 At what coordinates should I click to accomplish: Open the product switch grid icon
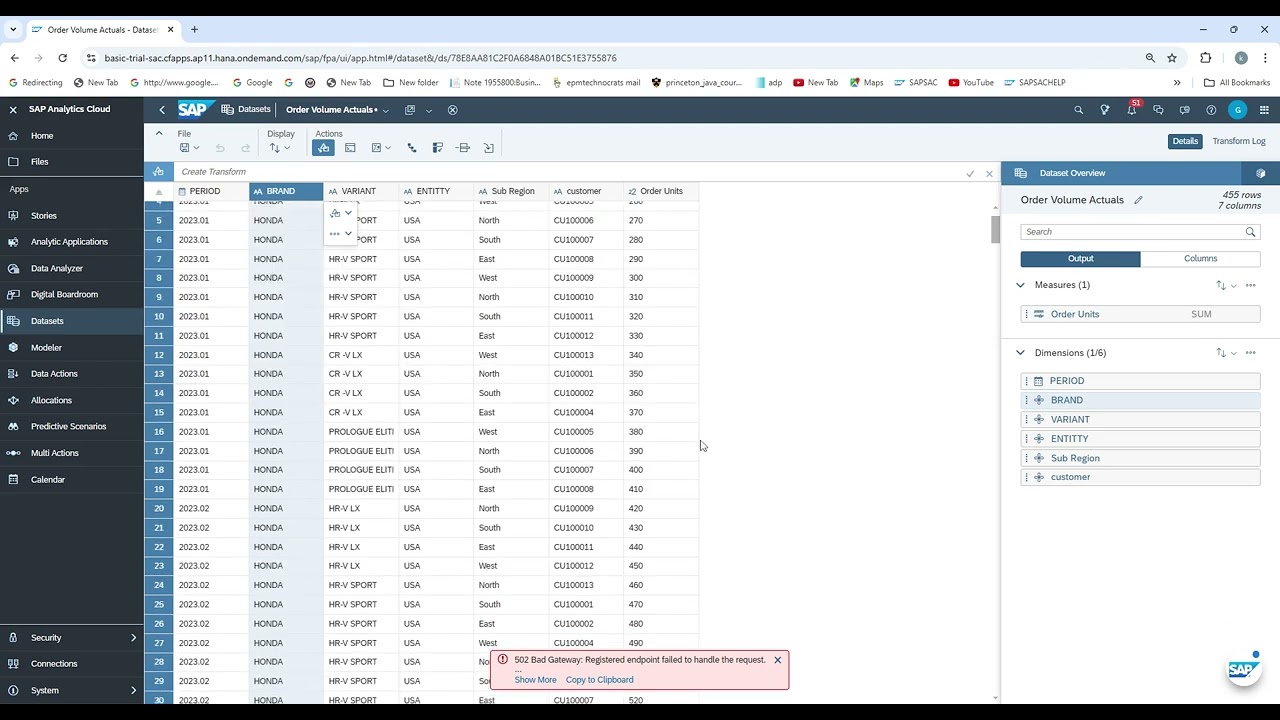(x=1264, y=110)
